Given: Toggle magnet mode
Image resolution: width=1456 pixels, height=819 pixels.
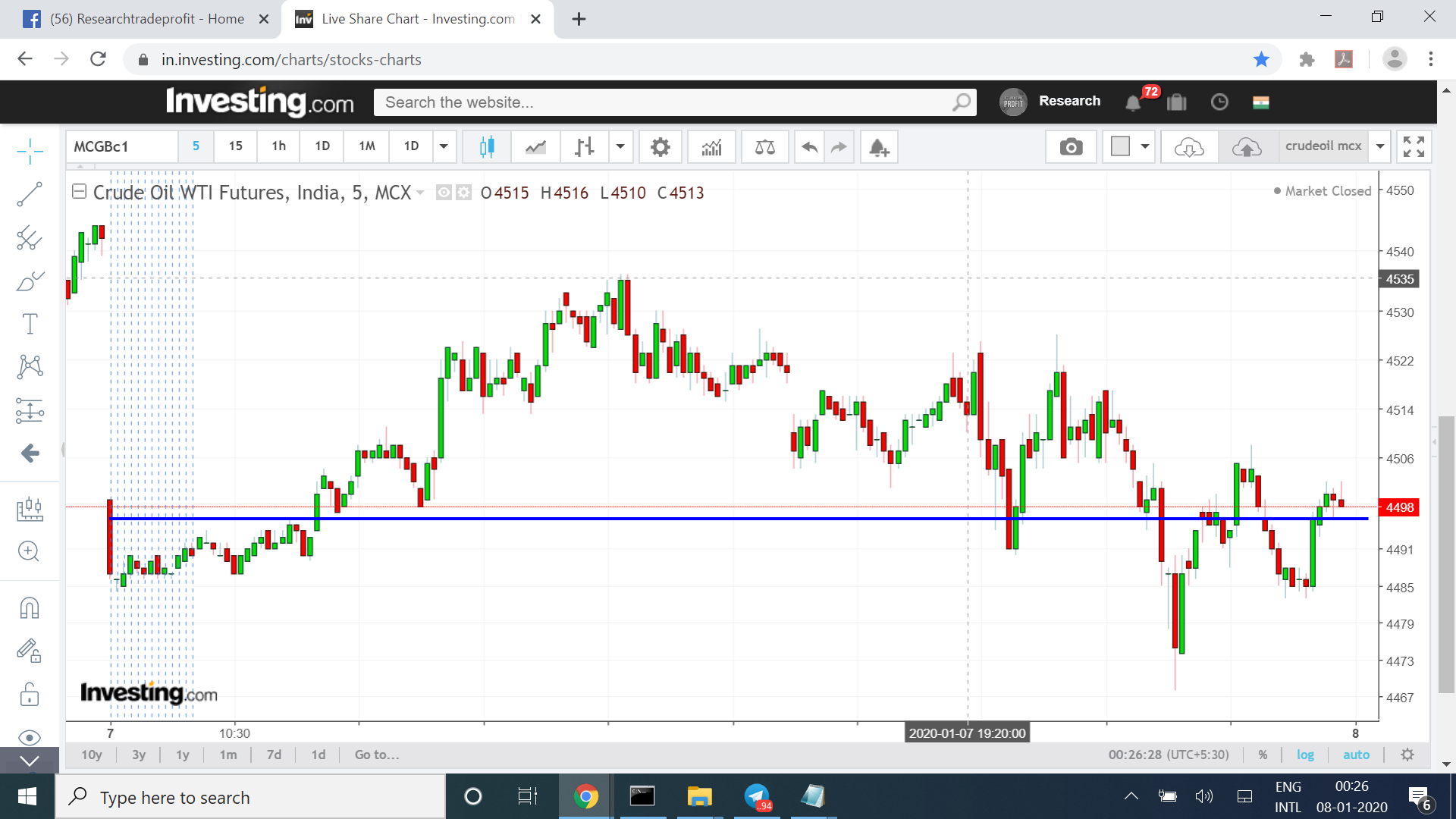Looking at the screenshot, I should pyautogui.click(x=30, y=607).
